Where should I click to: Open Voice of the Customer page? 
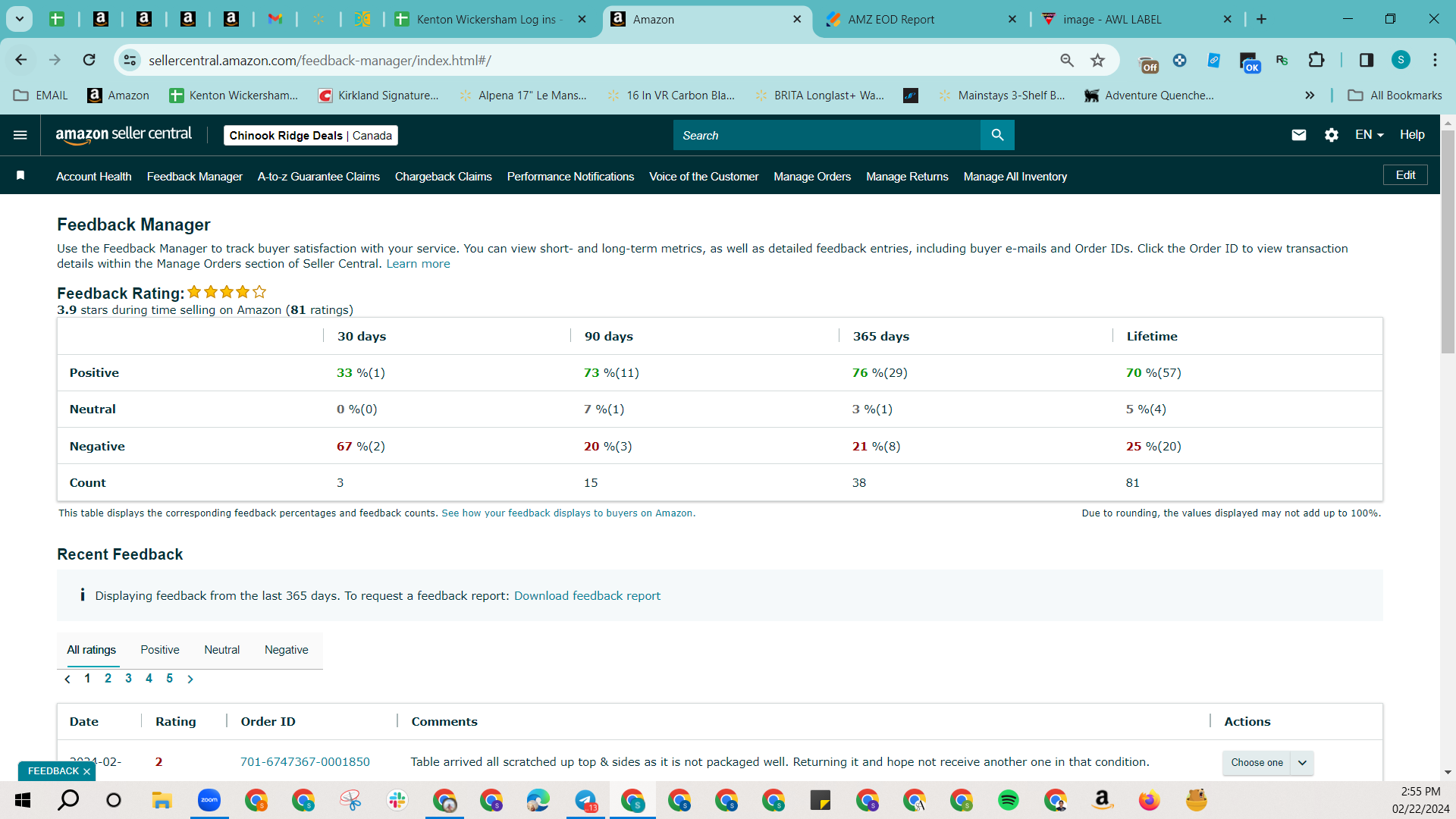704,177
